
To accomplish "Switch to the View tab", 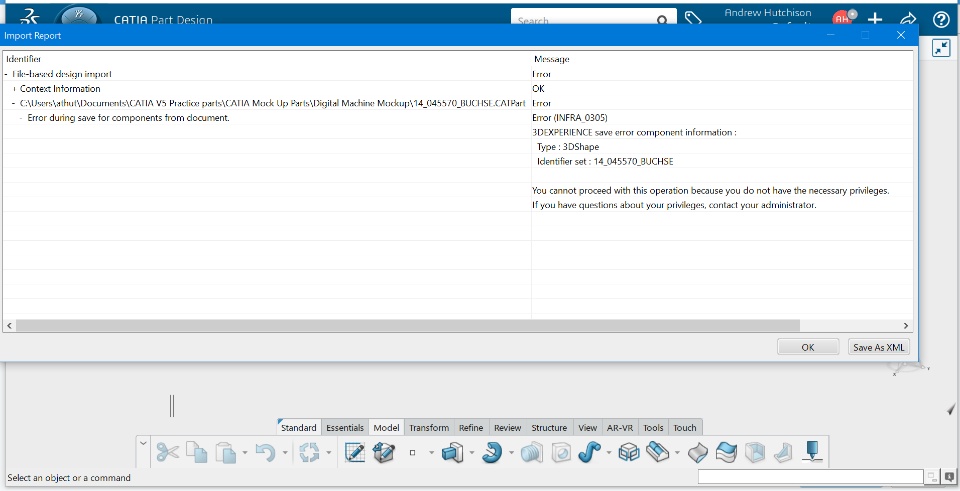I will coord(587,428).
